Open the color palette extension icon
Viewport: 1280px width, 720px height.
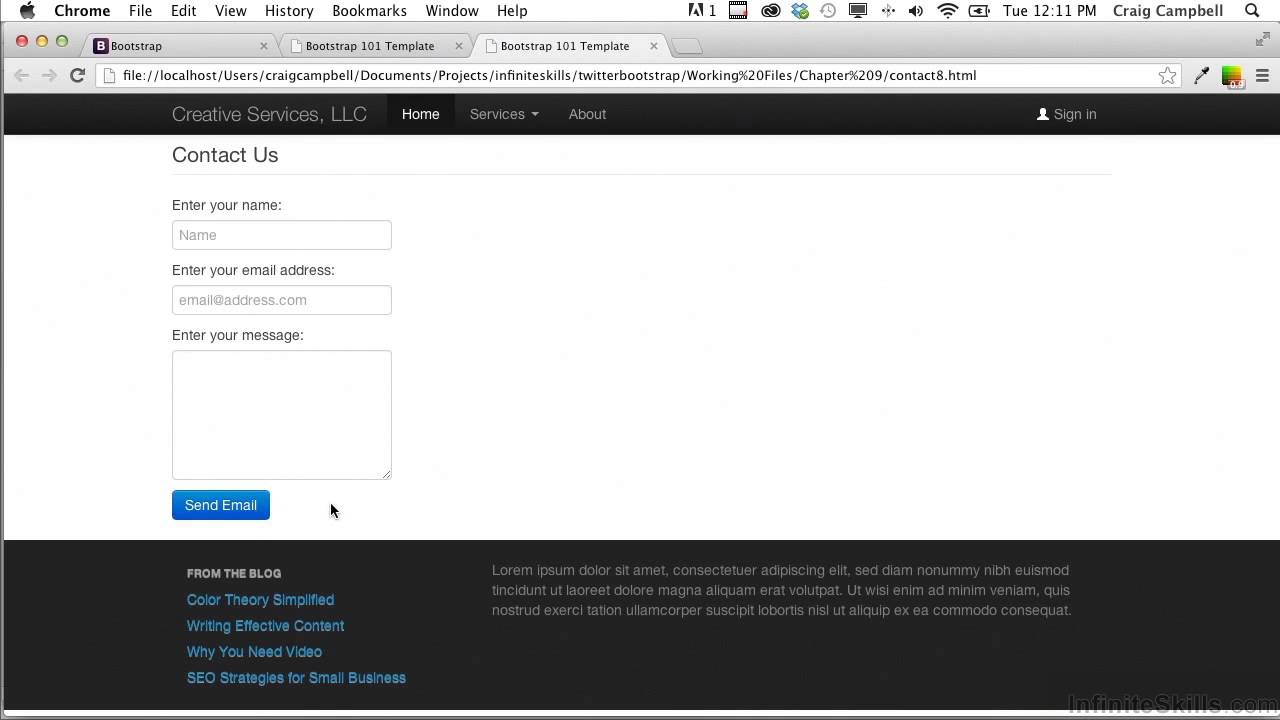click(1232, 76)
